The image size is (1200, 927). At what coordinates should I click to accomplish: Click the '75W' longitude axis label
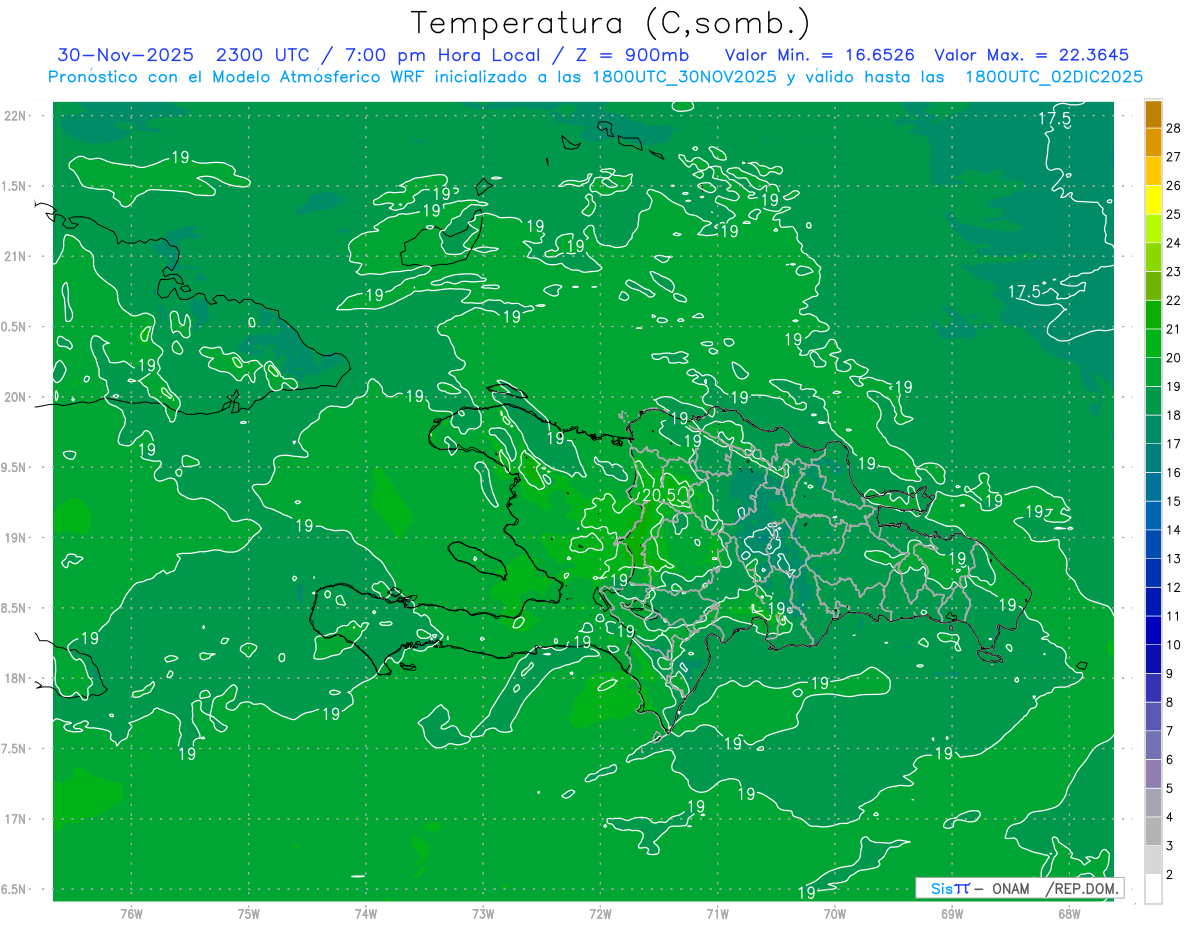click(249, 913)
